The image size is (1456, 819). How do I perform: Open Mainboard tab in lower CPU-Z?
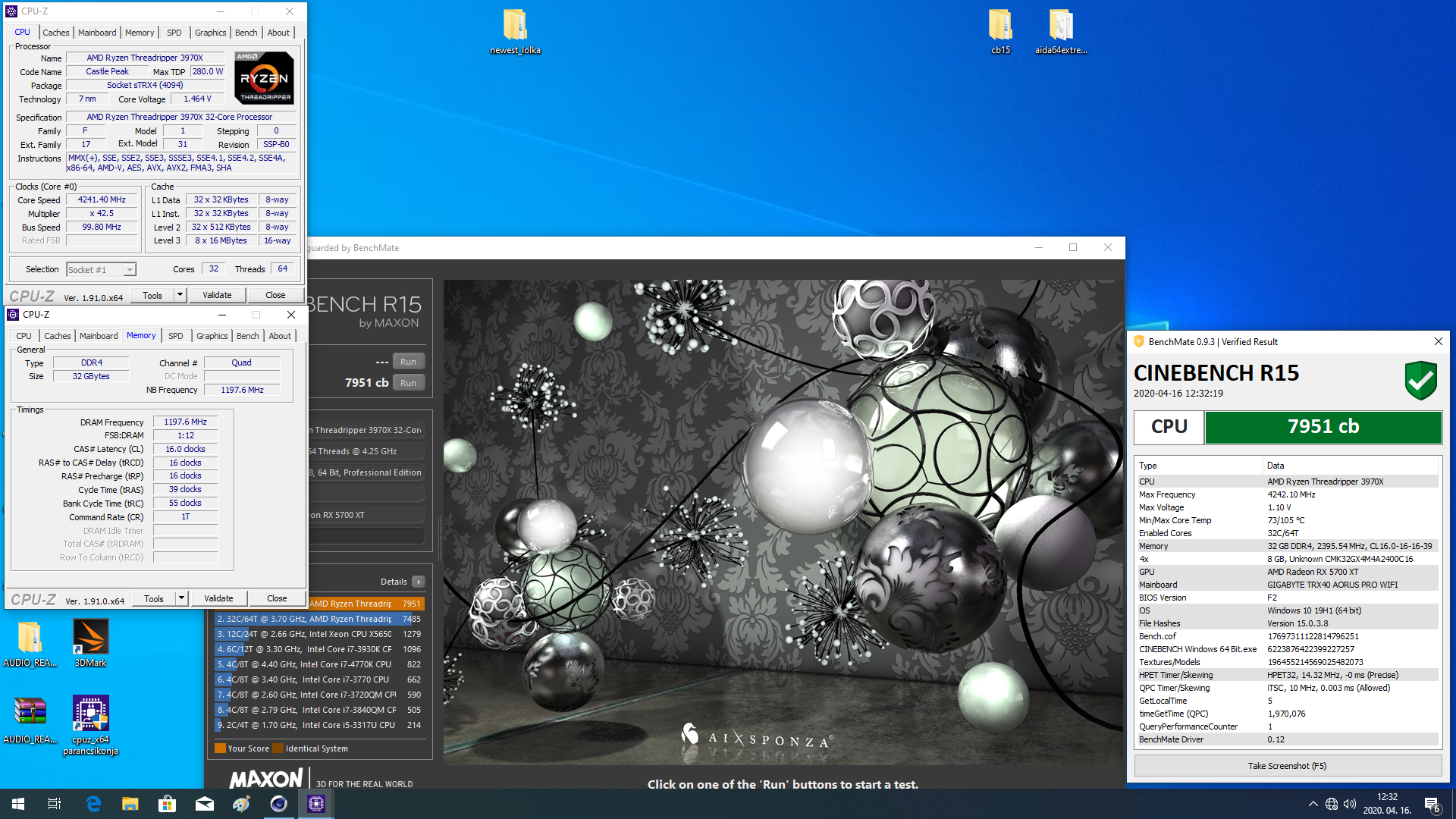pyautogui.click(x=99, y=336)
